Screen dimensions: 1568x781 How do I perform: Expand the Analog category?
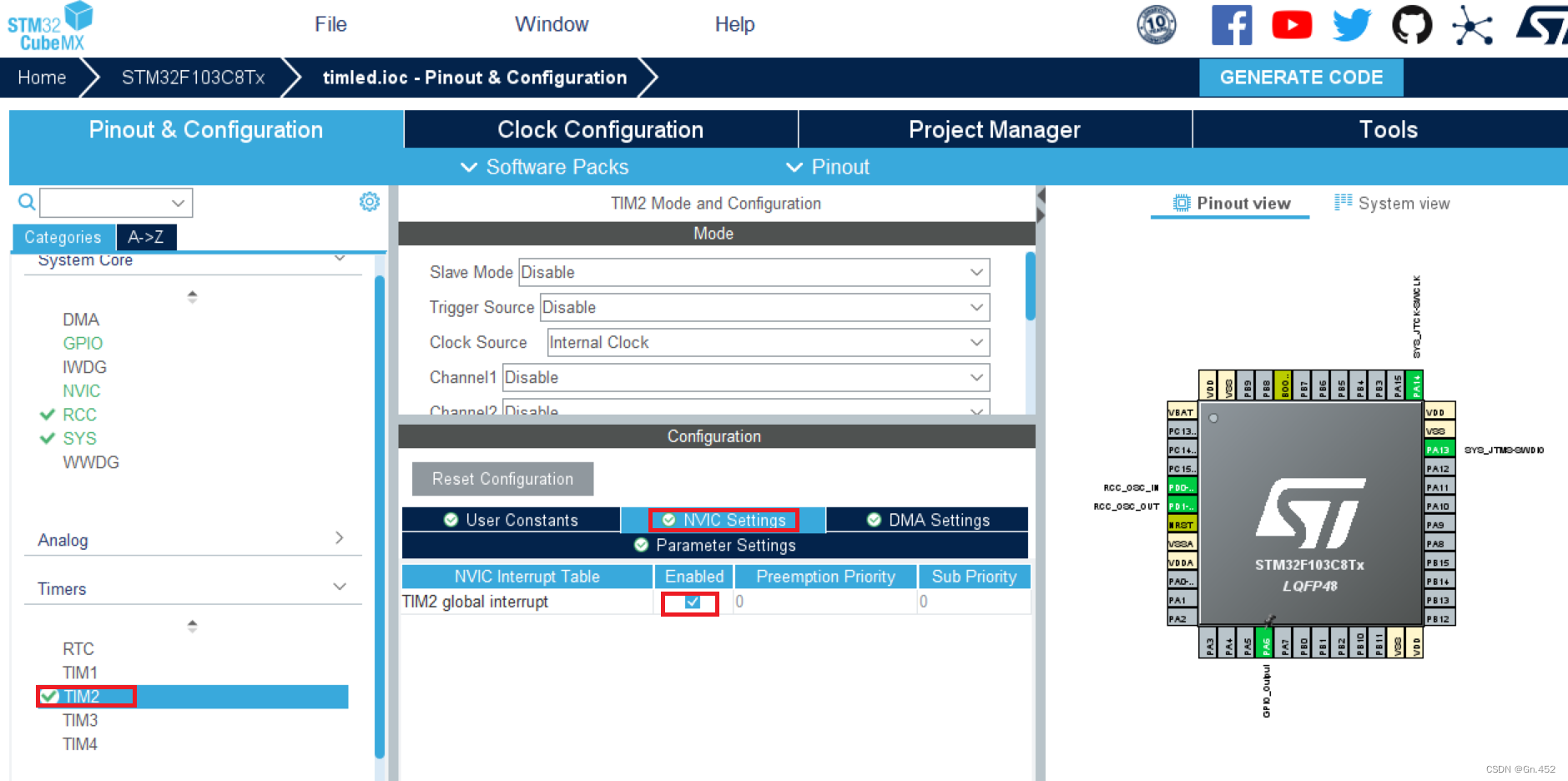pyautogui.click(x=339, y=538)
